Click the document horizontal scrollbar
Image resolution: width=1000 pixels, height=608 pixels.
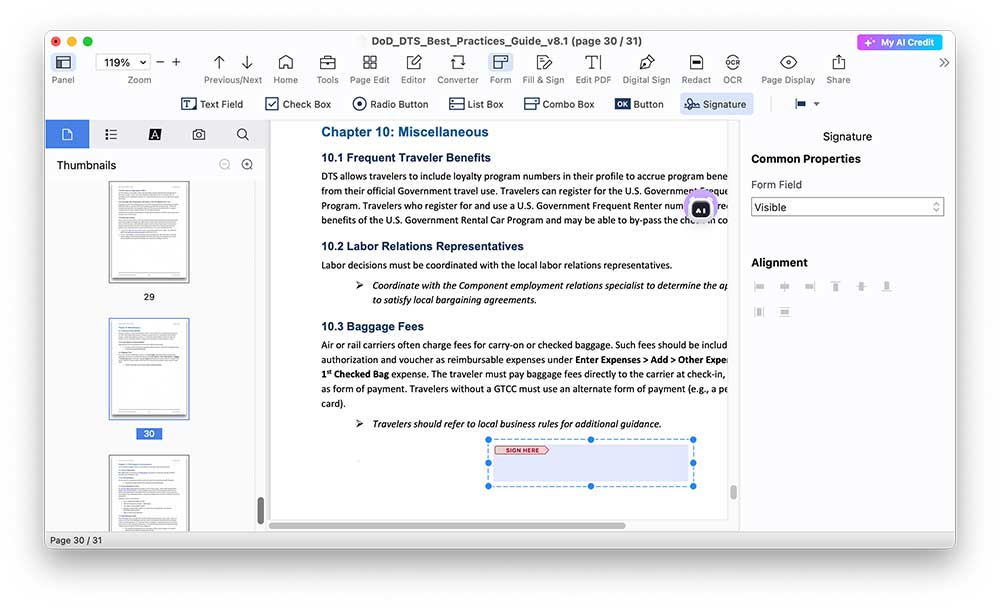click(x=446, y=526)
